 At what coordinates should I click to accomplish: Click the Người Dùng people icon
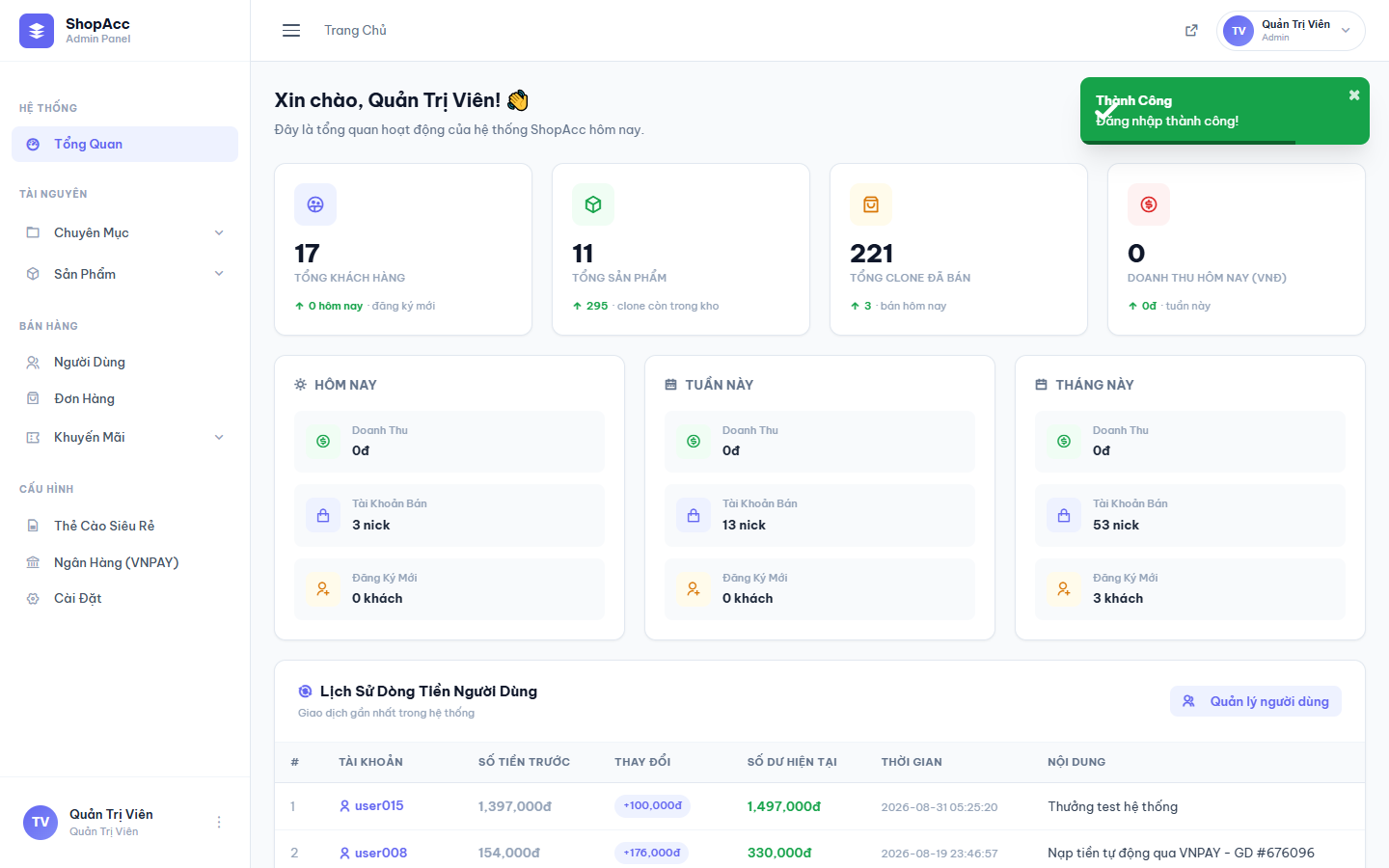[33, 363]
